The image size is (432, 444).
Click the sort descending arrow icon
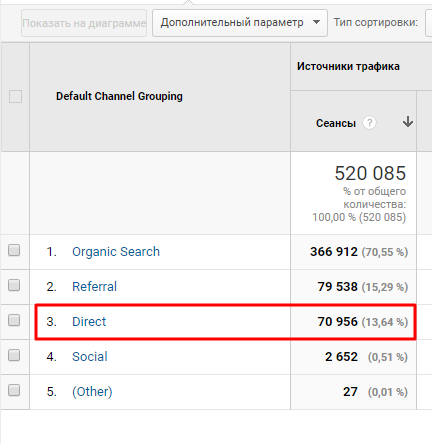tap(407, 122)
